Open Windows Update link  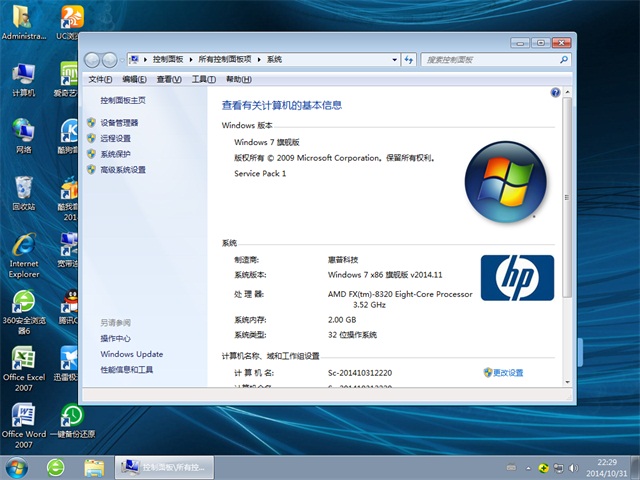coord(131,354)
